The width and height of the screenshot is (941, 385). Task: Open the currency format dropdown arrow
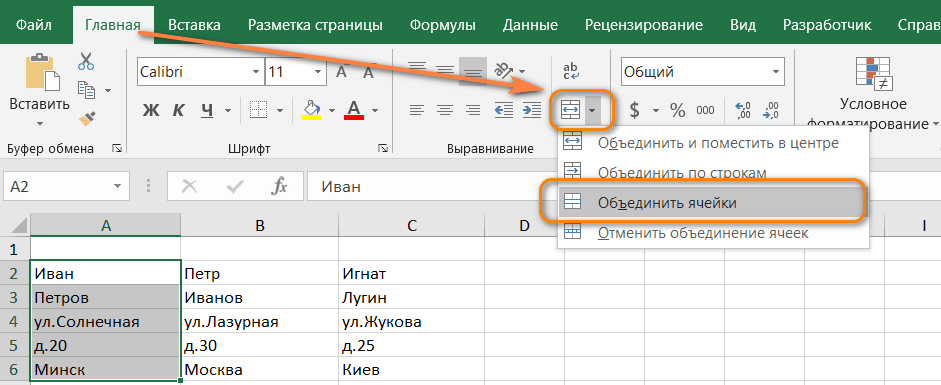pyautogui.click(x=656, y=110)
